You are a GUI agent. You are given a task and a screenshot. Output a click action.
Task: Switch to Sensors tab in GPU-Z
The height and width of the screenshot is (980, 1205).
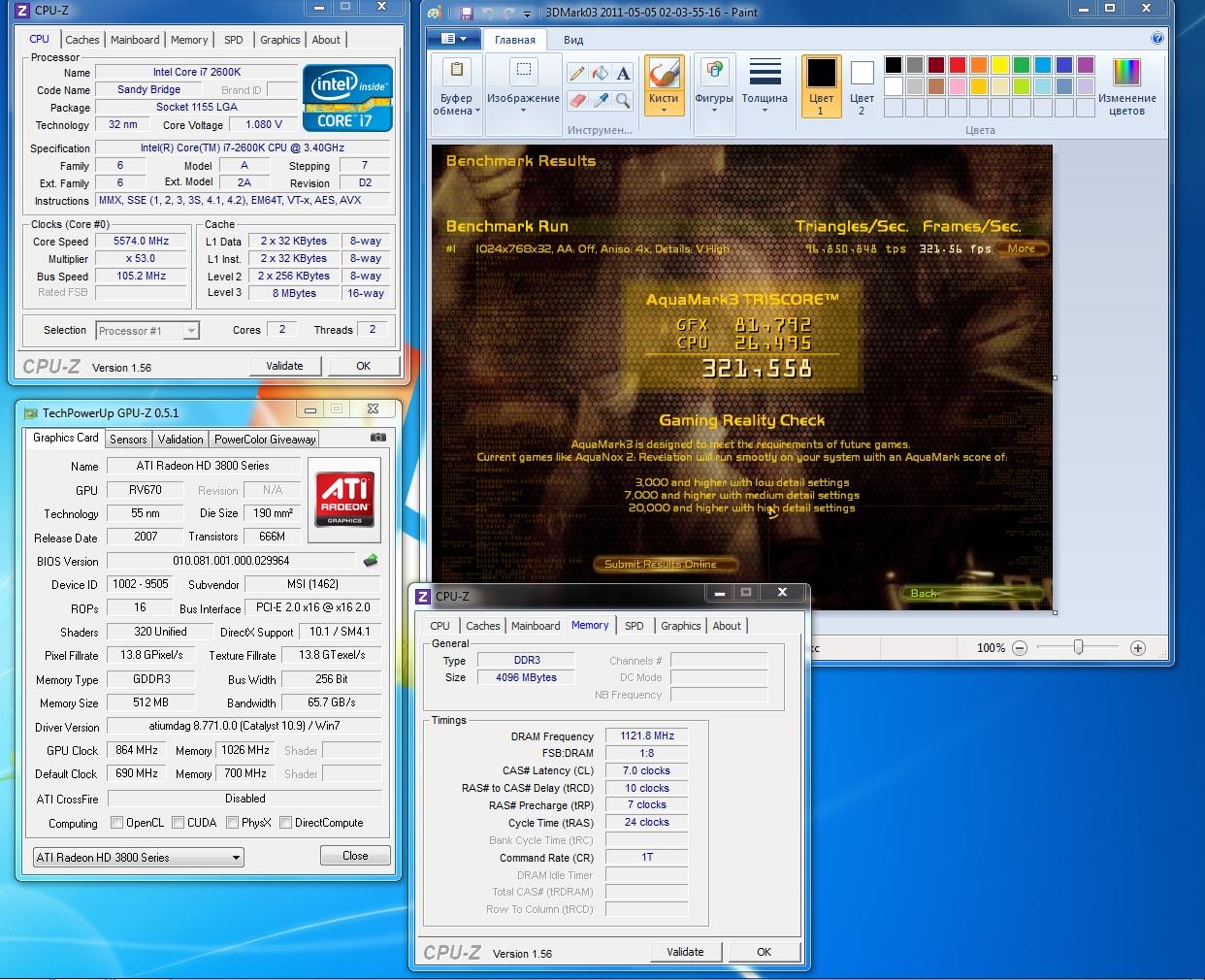[128, 440]
